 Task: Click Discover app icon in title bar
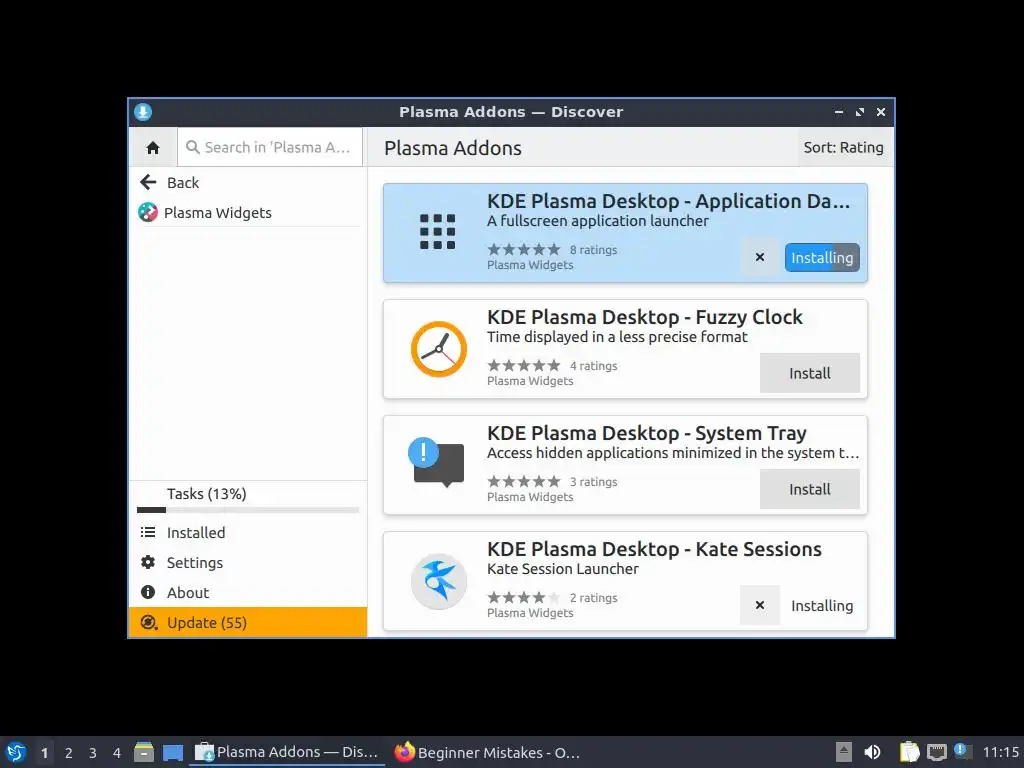[x=143, y=112]
